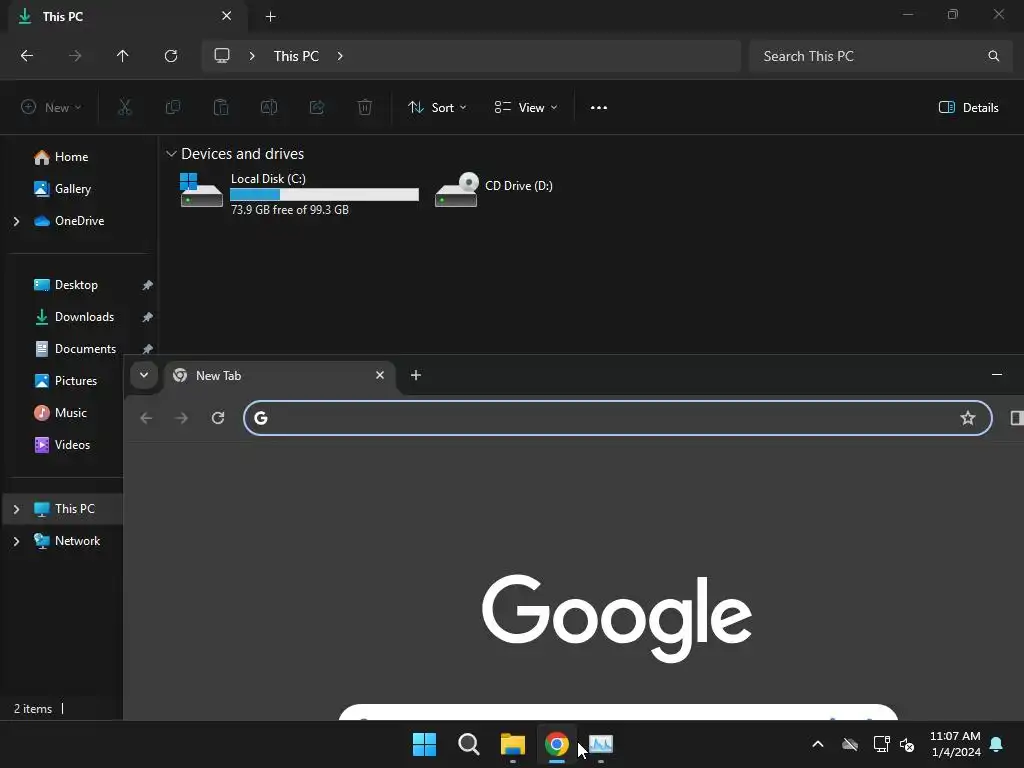Image resolution: width=1024 pixels, height=768 pixels.
Task: Click File Explorer on the taskbar
Action: 513,744
